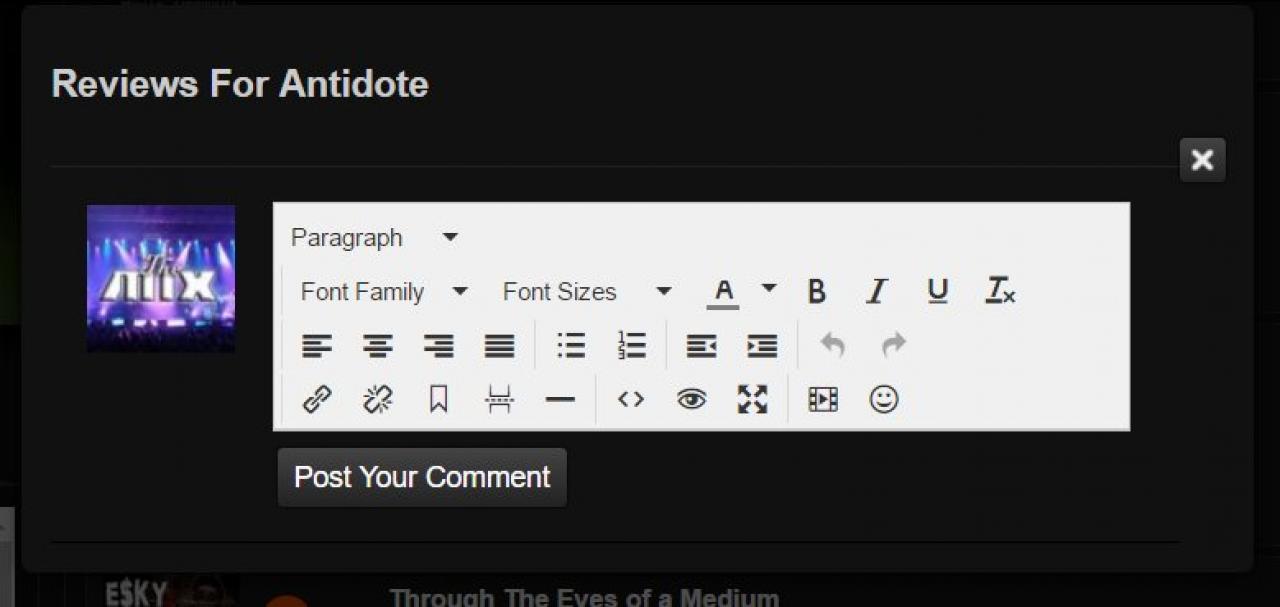Viewport: 1280px width, 607px height.
Task: Remove link with unlink icon
Action: coord(378,400)
